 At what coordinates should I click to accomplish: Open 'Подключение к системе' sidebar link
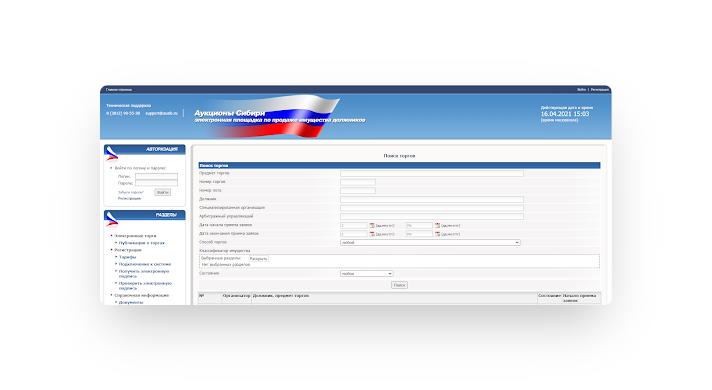tap(145, 264)
